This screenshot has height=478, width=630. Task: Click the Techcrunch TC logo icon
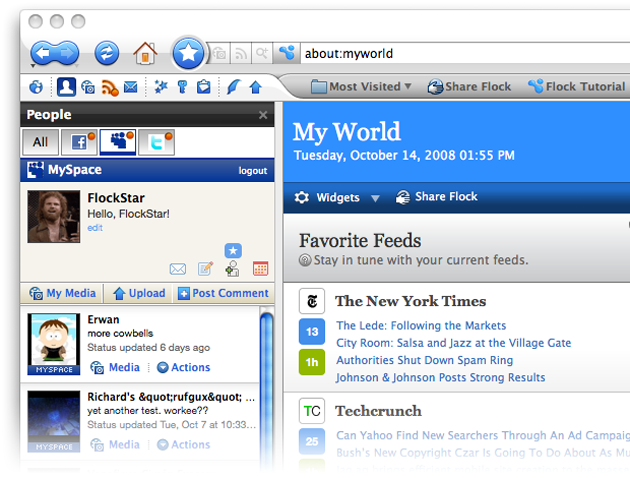tap(312, 411)
